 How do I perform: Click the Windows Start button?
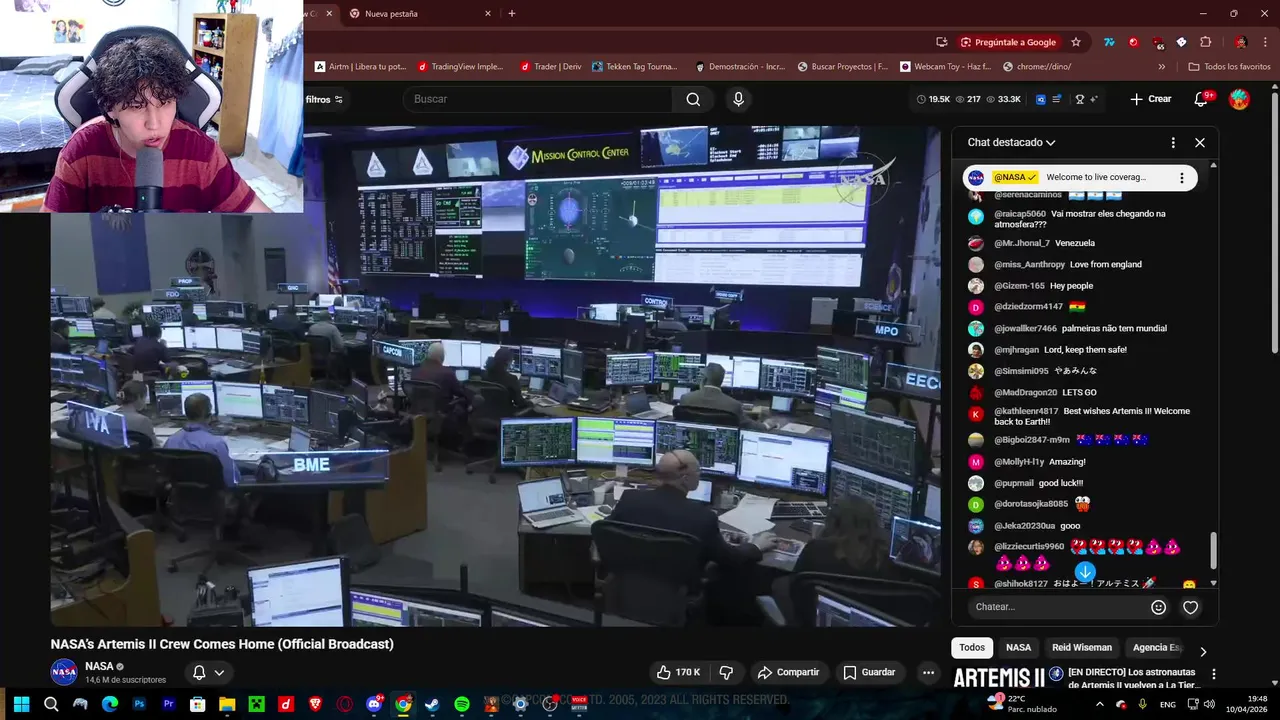click(21, 704)
